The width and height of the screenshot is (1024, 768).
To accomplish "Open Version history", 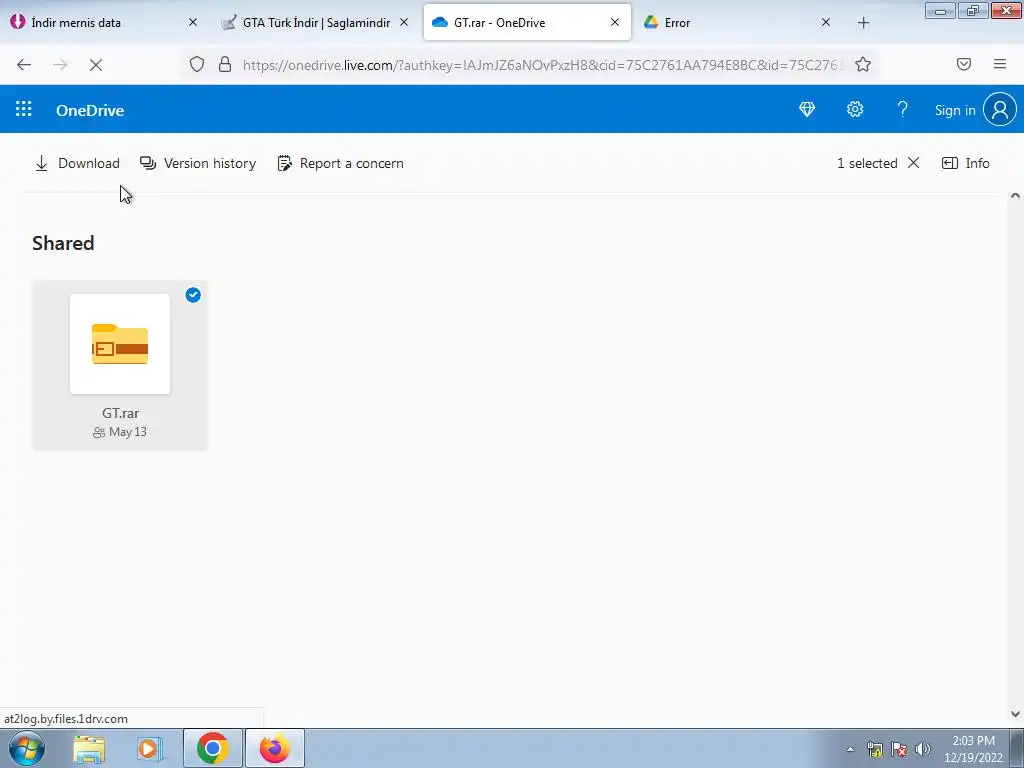I will coord(198,163).
